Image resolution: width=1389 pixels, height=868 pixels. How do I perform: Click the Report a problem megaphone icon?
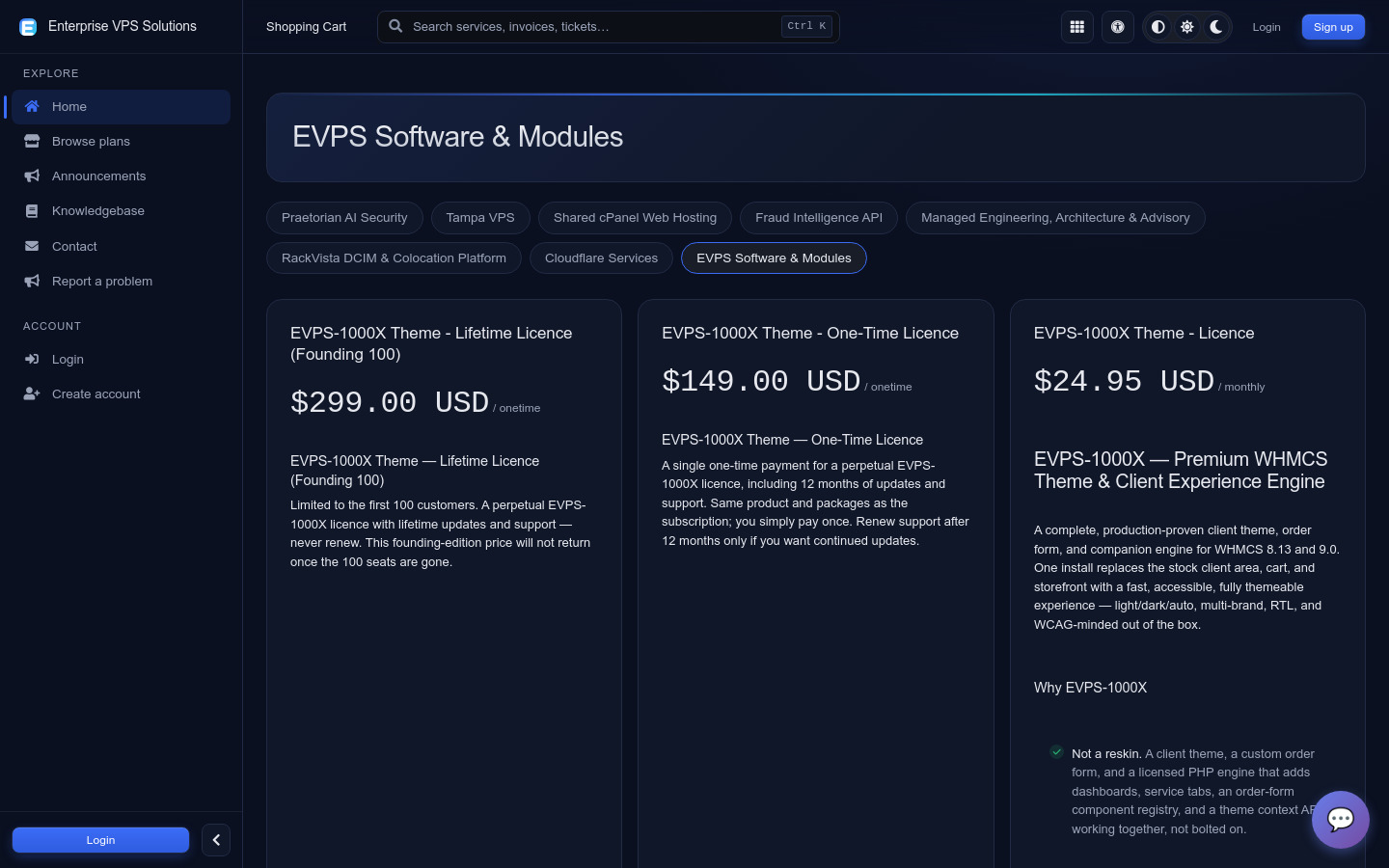click(32, 281)
